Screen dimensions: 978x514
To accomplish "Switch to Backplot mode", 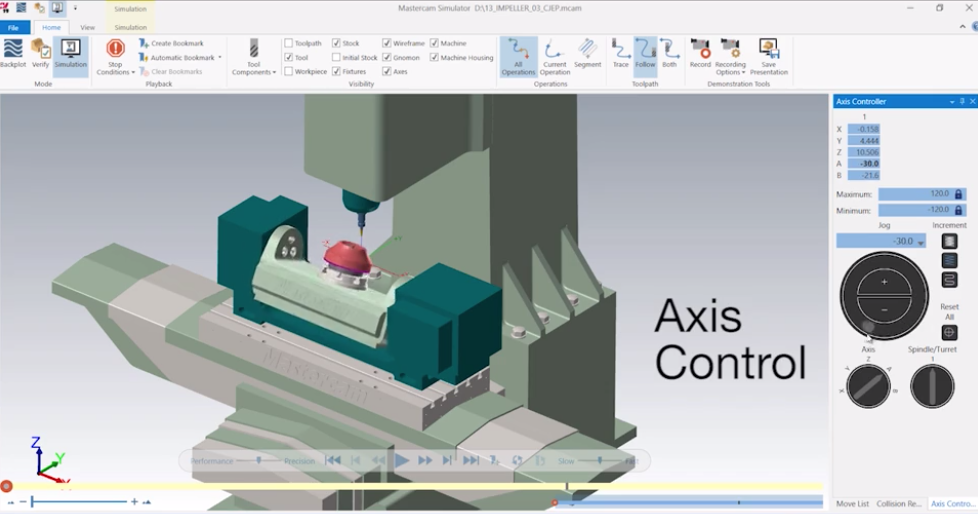I will [12, 53].
